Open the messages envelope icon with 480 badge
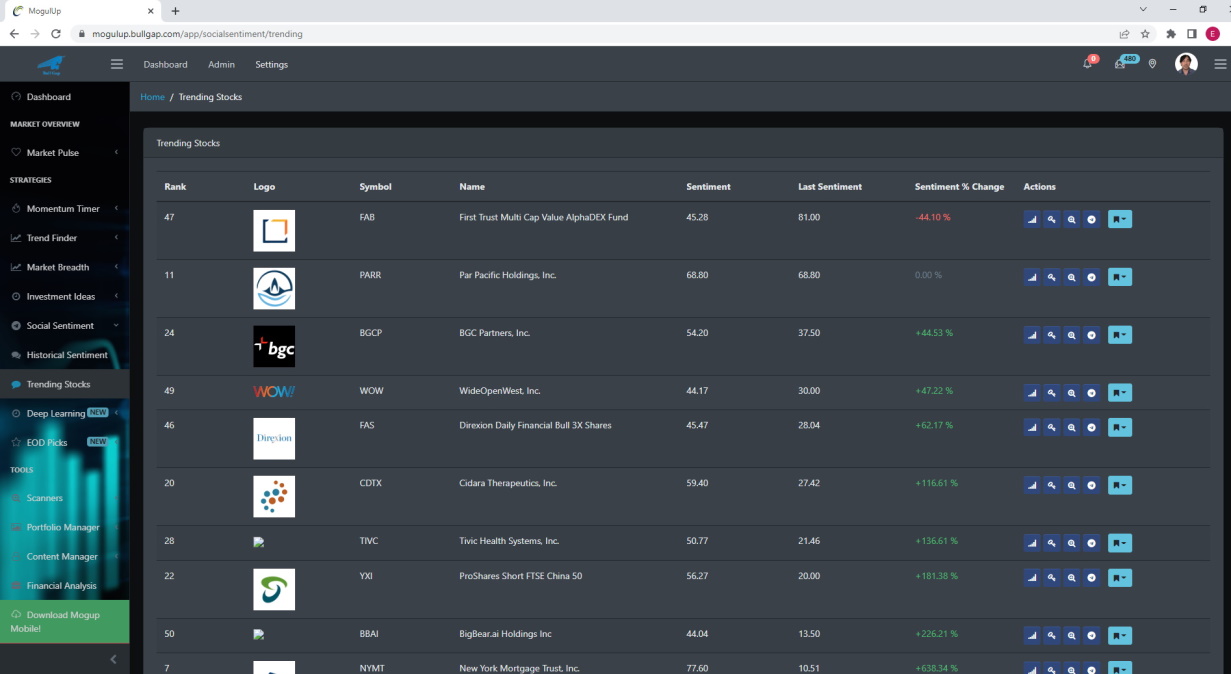1231x674 pixels. [x=1121, y=64]
